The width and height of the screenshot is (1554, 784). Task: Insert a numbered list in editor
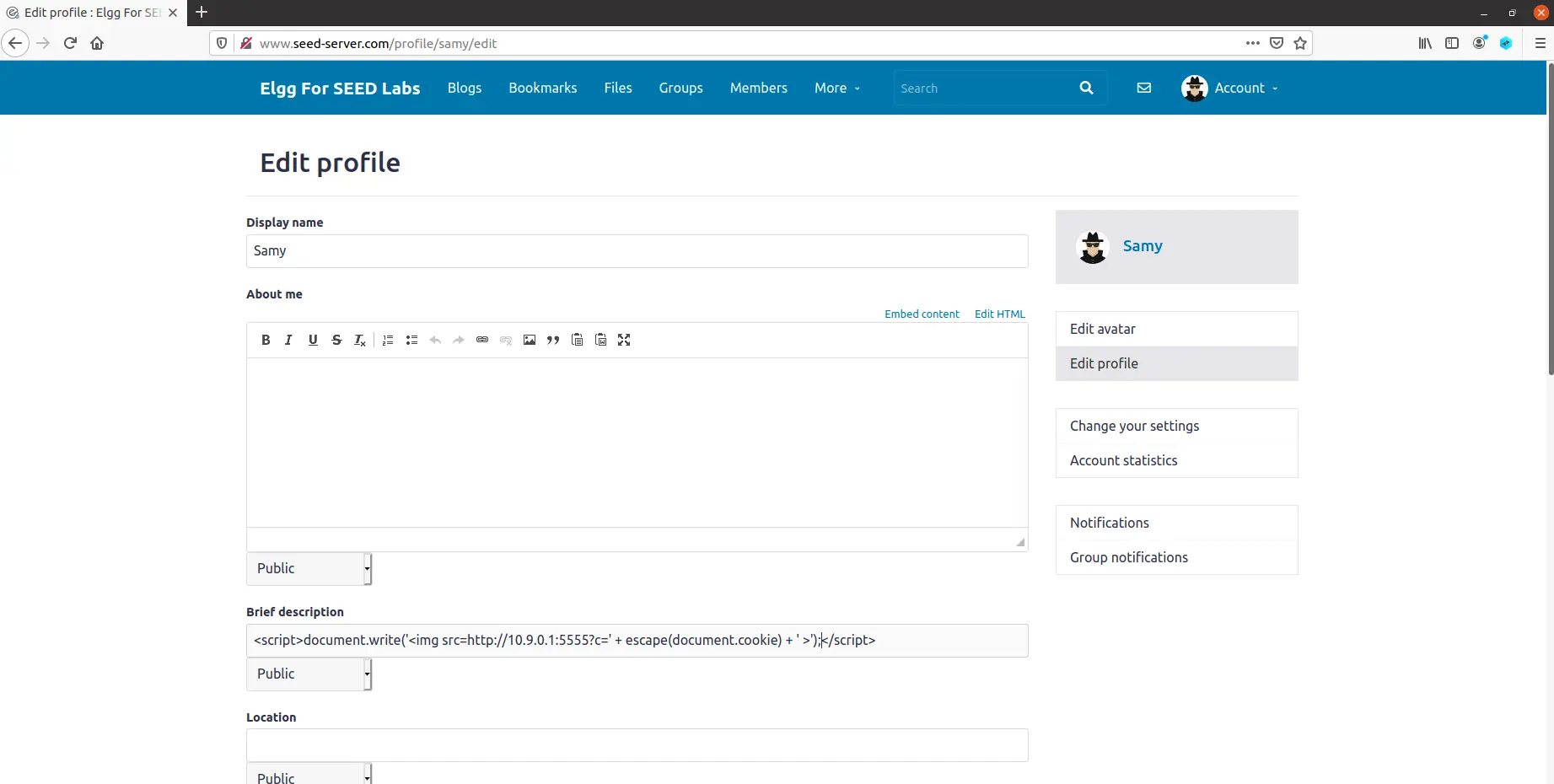click(x=388, y=340)
